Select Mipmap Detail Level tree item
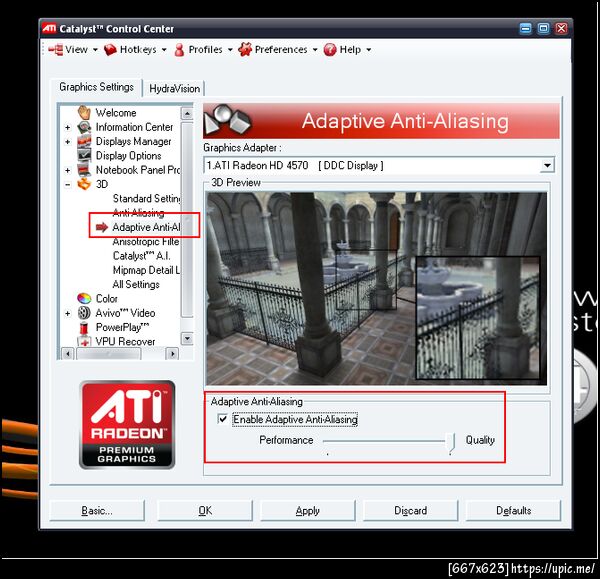Viewport: 600px width, 579px height. pos(146,270)
